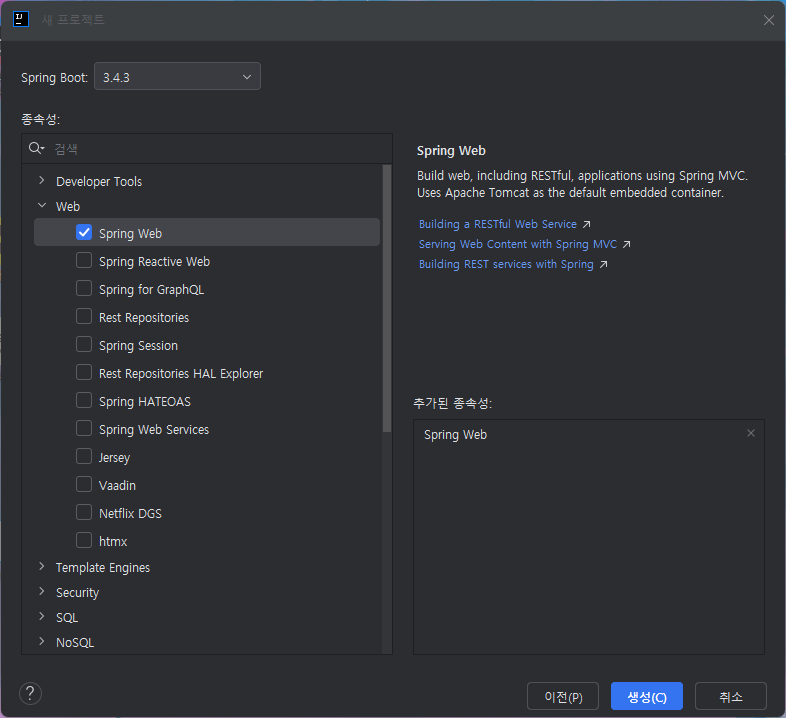Enable the Spring Session checkbox

(x=84, y=344)
